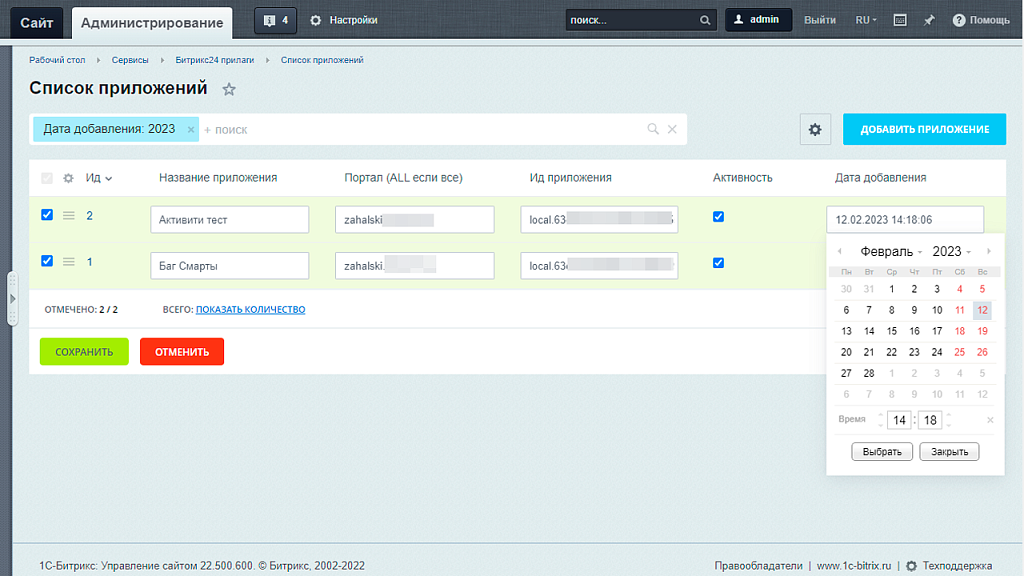Go to previous month in calendar
This screenshot has width=1024, height=576.
click(840, 251)
